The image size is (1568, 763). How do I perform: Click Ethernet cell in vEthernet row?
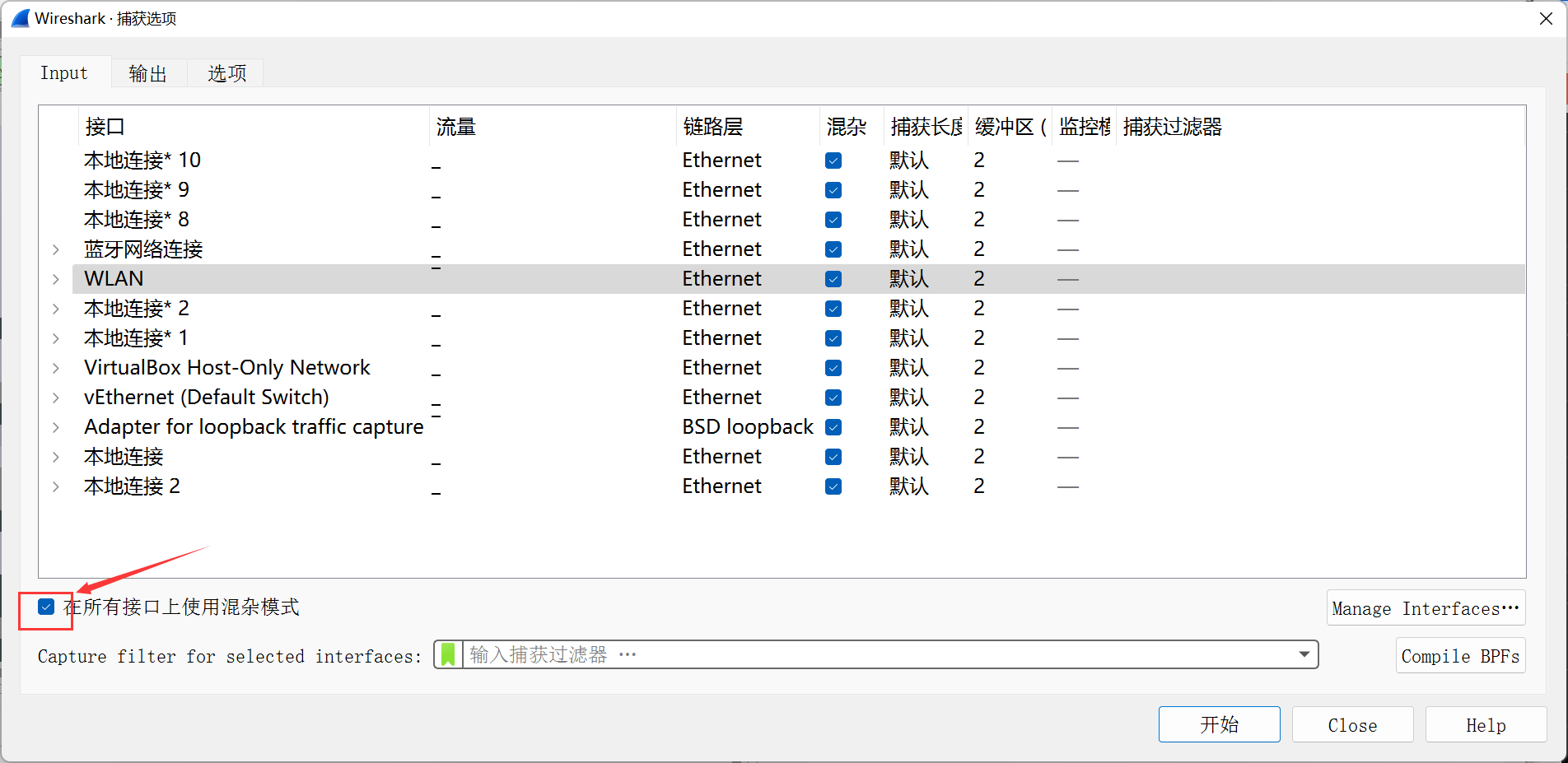(722, 397)
